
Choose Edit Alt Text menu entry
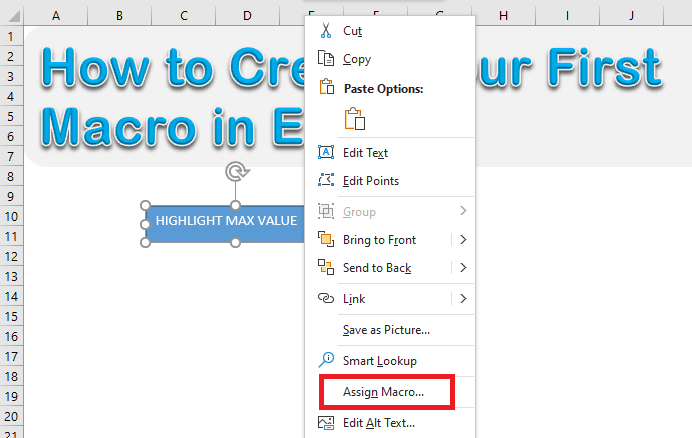(390, 423)
